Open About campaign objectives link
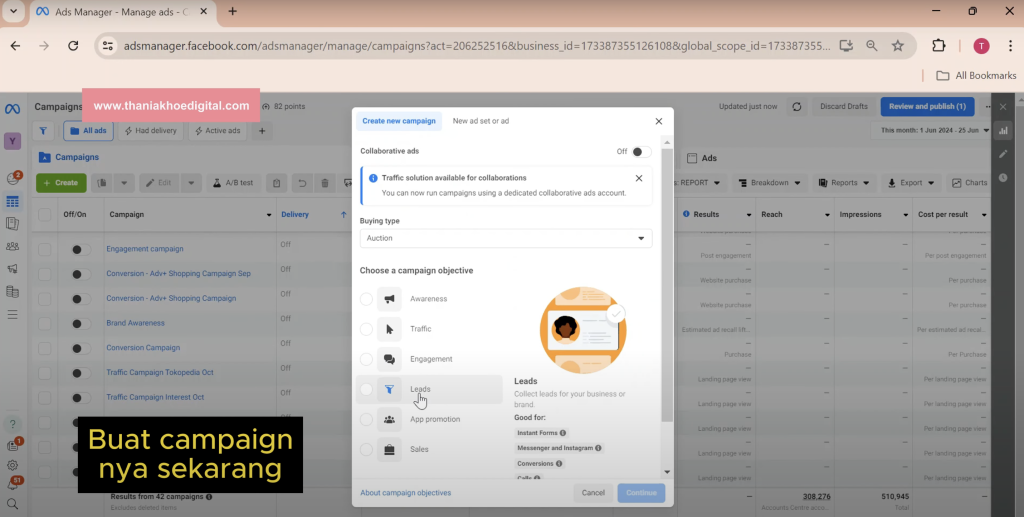This screenshot has width=1024, height=517. [405, 493]
